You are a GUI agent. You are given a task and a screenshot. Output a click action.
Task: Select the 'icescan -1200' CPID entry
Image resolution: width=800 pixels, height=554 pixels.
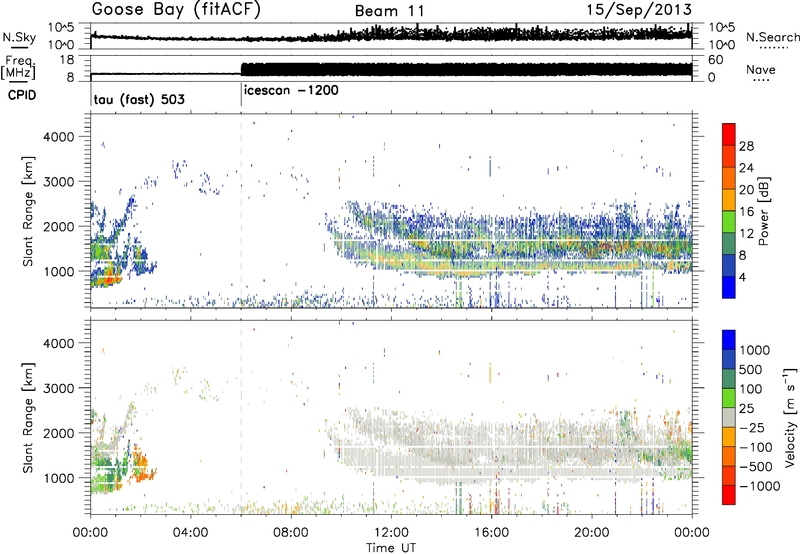pyautogui.click(x=291, y=90)
